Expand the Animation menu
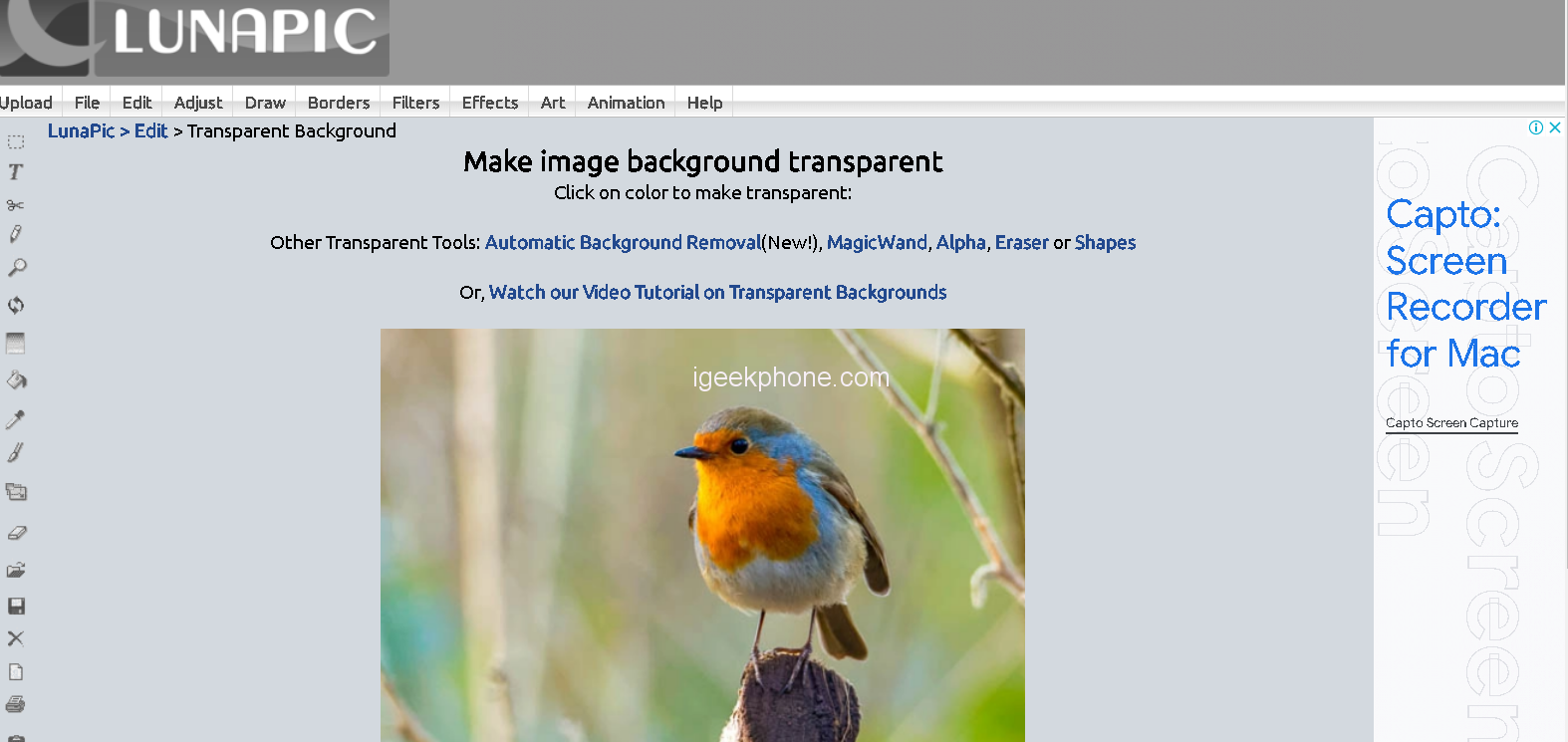The width and height of the screenshot is (1568, 742). [x=626, y=103]
